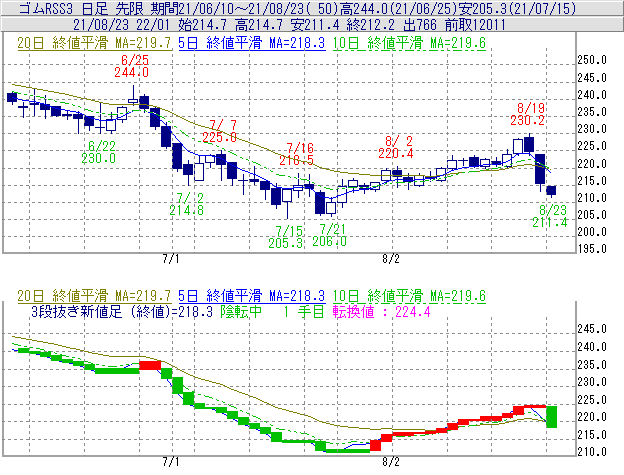Click the 8/2 date label under lower chart
This screenshot has height=475, width=624.
point(391,462)
